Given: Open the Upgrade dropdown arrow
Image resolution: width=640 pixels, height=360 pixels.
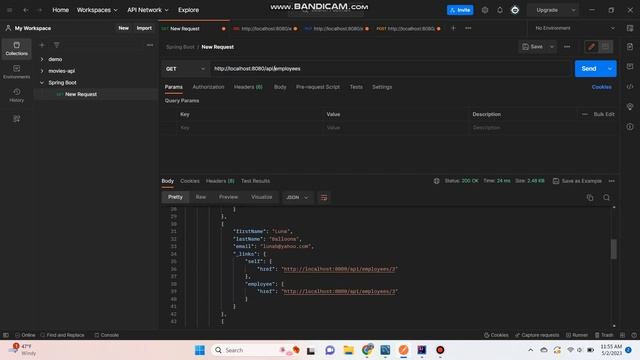Looking at the screenshot, I should [573, 10].
